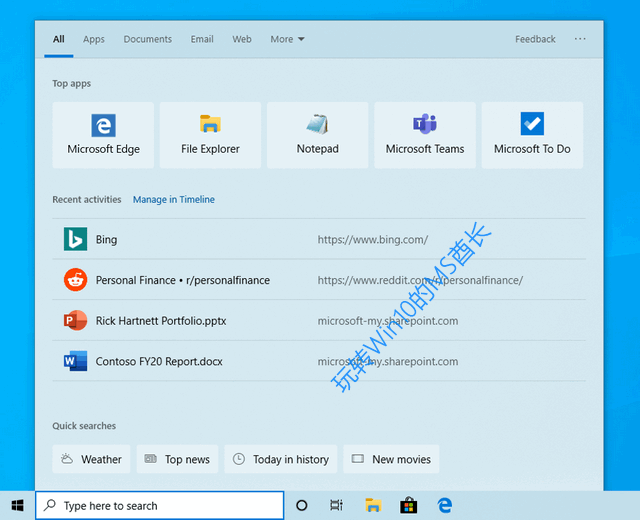The width and height of the screenshot is (640, 520).
Task: Open Task View from the taskbar
Action: coord(336,506)
